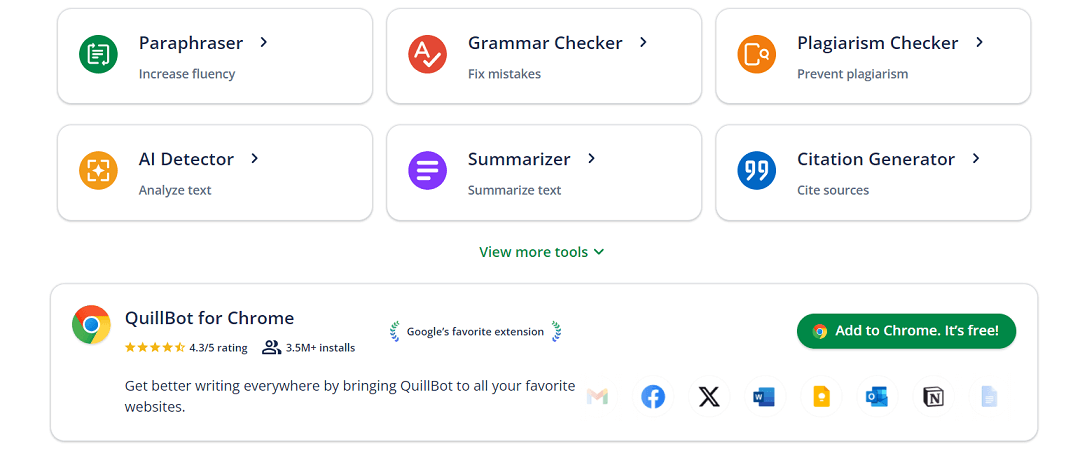This screenshot has width=1087, height=474.
Task: Click the green Paraphraser icon
Action: tap(98, 54)
